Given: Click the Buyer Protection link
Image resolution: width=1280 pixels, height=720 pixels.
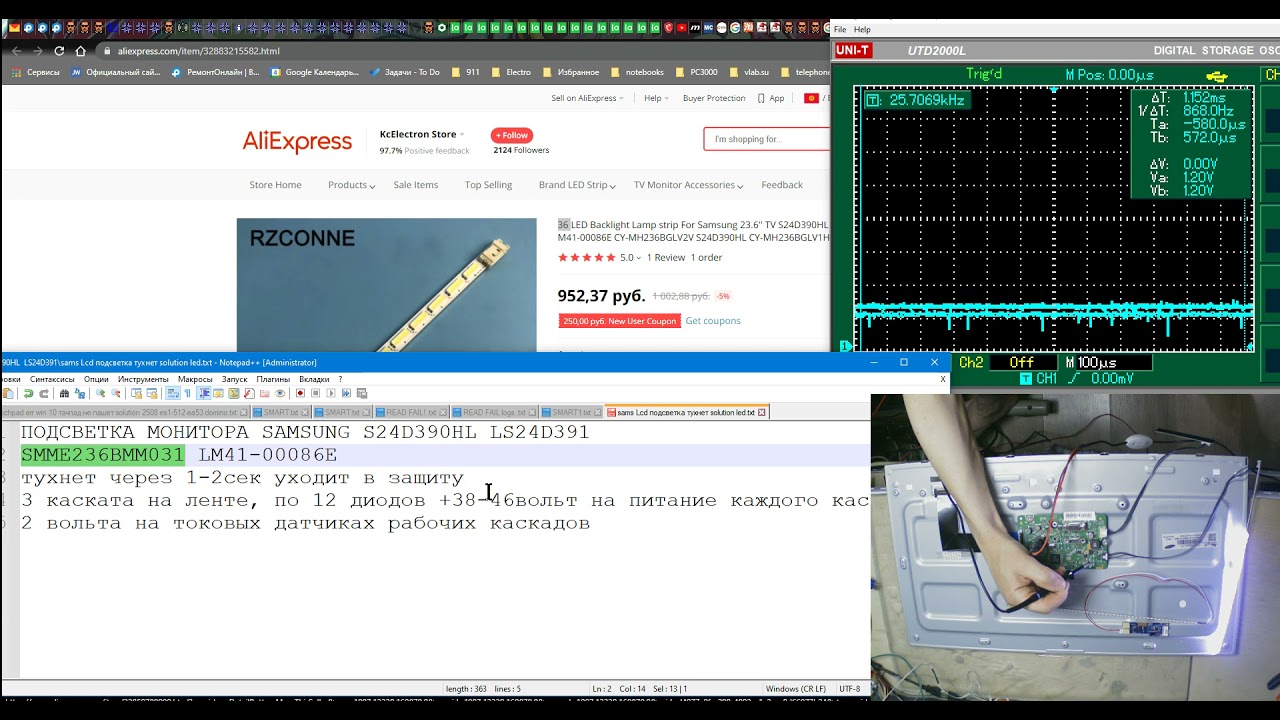Looking at the screenshot, I should (x=714, y=98).
